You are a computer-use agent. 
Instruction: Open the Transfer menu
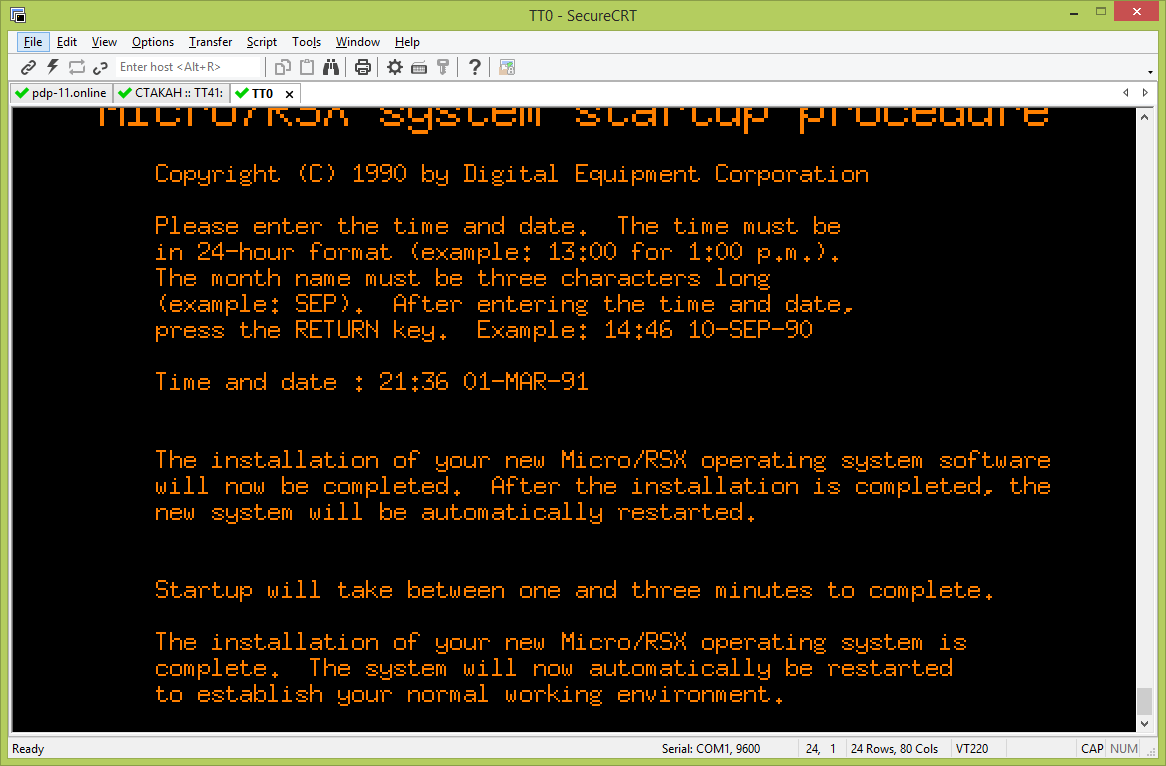[210, 42]
